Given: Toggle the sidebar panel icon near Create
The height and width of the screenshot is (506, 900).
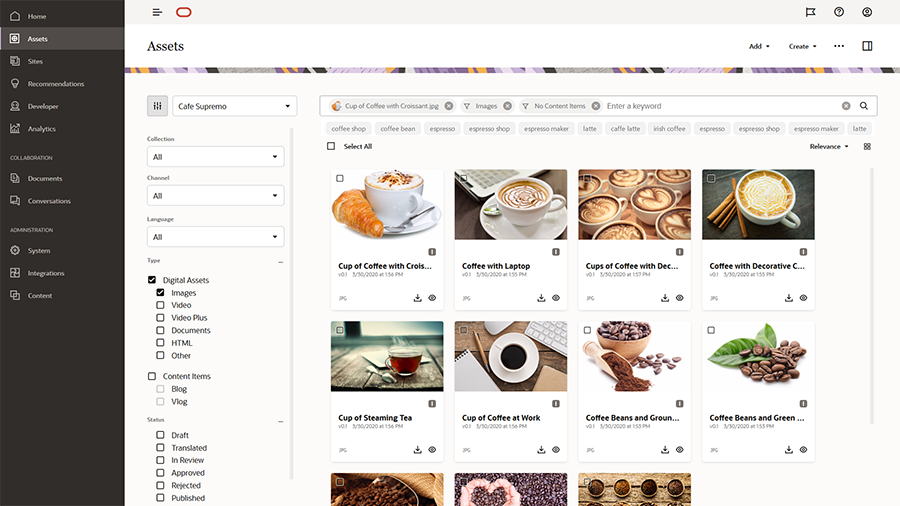Looking at the screenshot, I should click(867, 46).
